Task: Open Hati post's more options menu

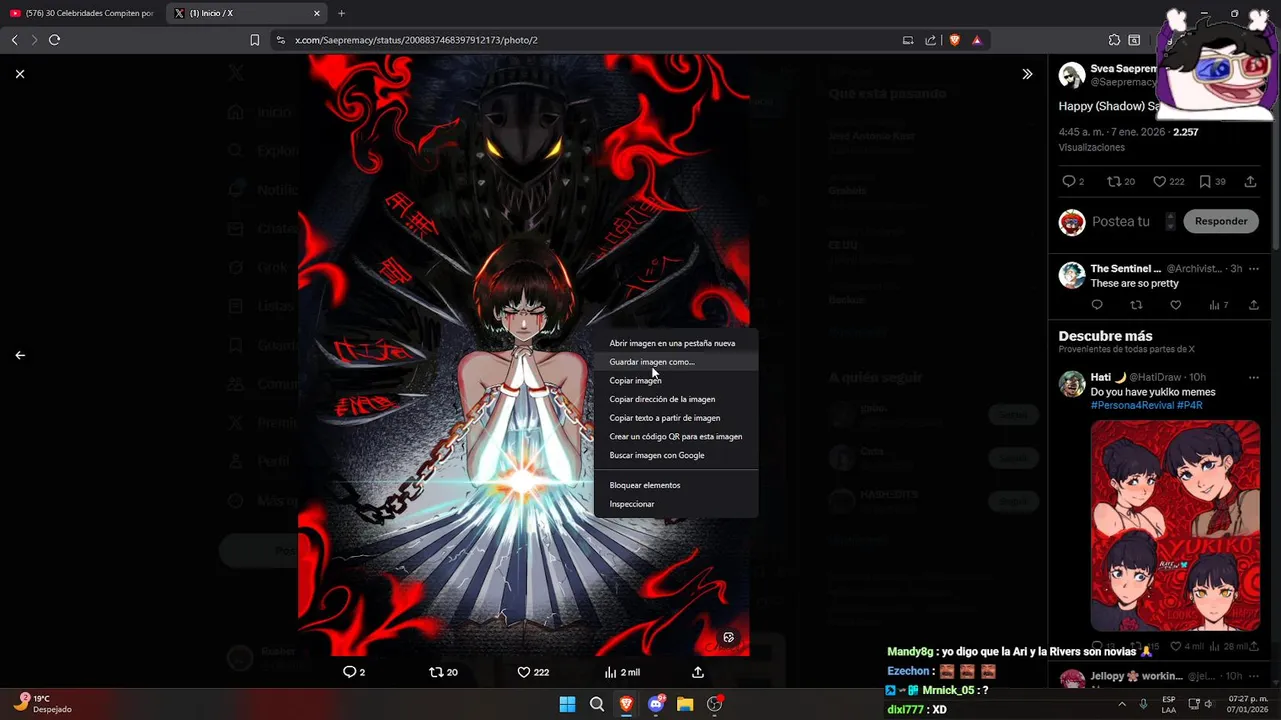Action: (x=1254, y=378)
